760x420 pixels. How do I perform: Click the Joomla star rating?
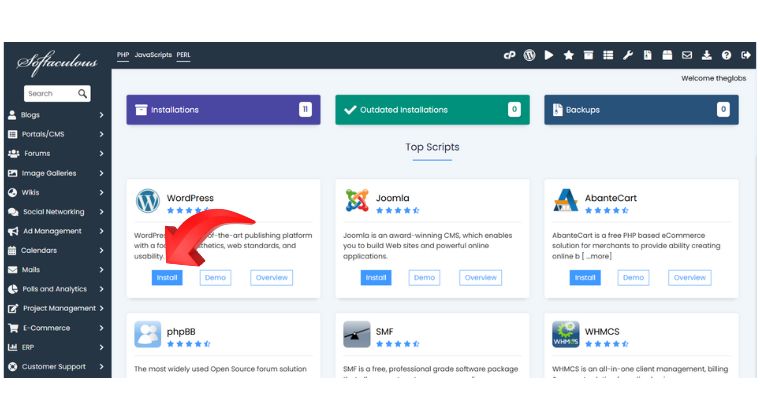(397, 210)
